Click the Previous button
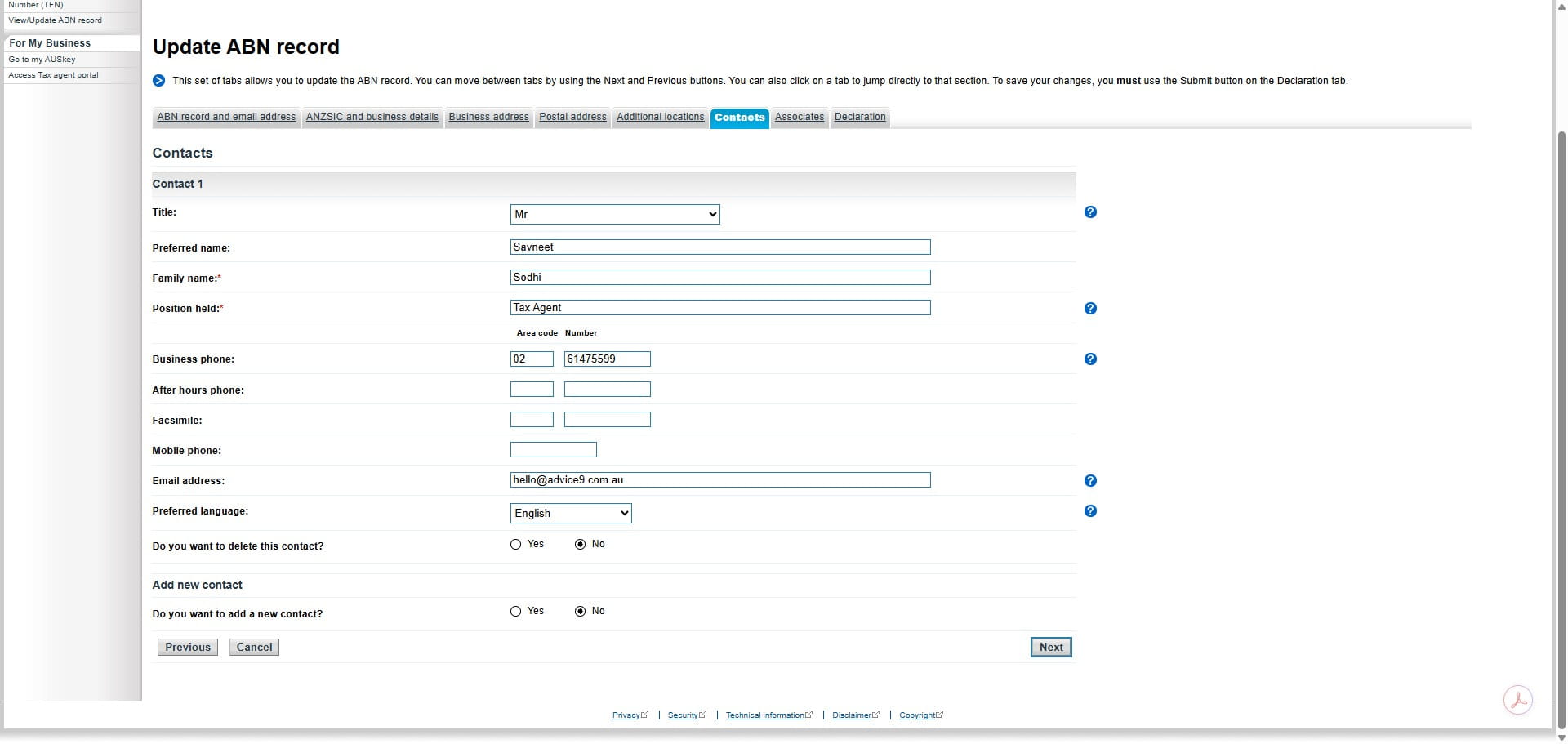The width and height of the screenshot is (1568, 744). pos(188,648)
